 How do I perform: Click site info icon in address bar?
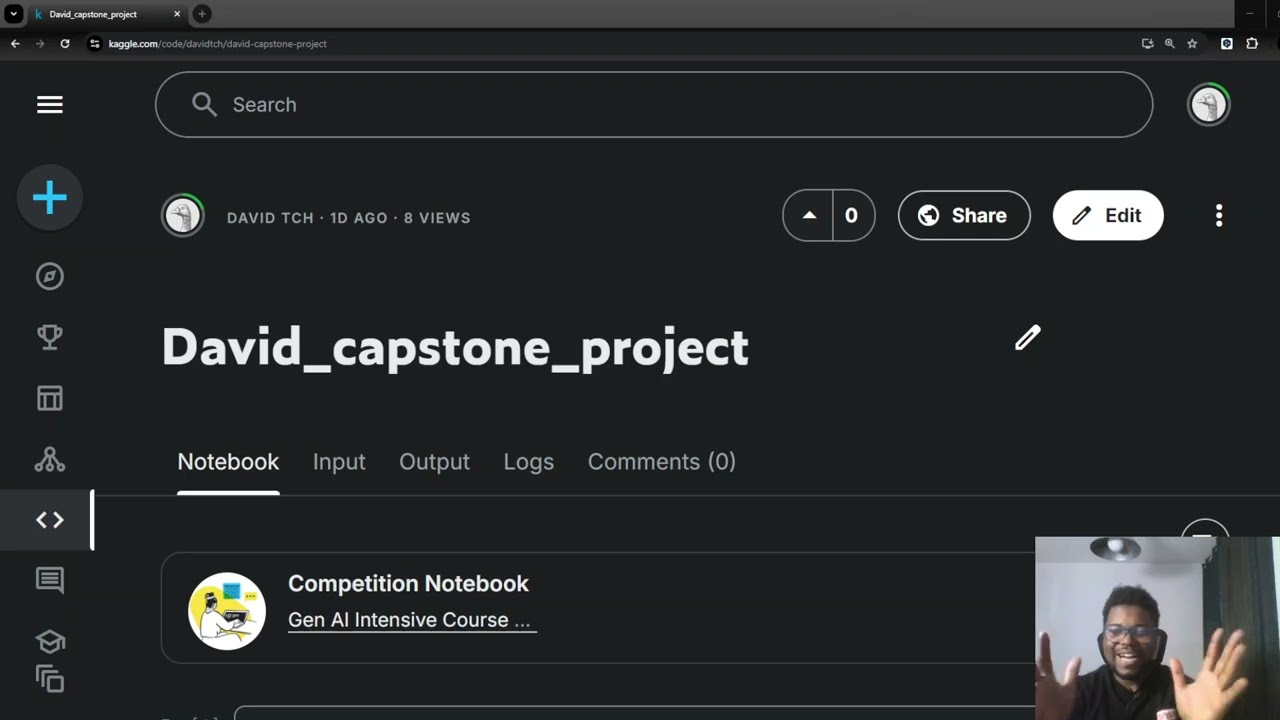click(x=95, y=44)
